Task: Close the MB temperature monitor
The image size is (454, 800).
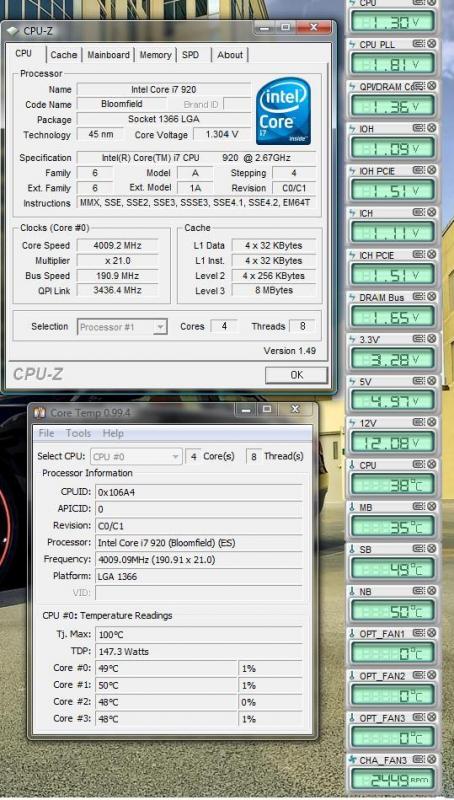Action: coord(432,507)
